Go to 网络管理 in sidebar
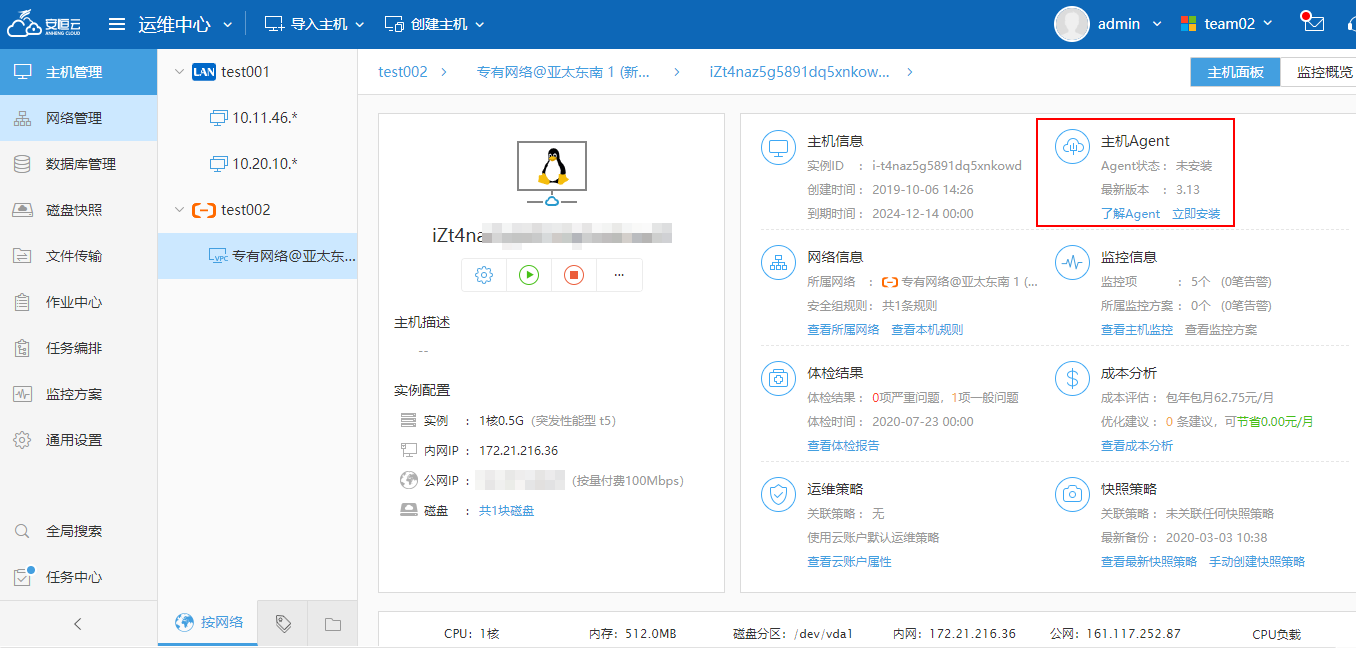The width and height of the screenshot is (1356, 648). click(78, 118)
